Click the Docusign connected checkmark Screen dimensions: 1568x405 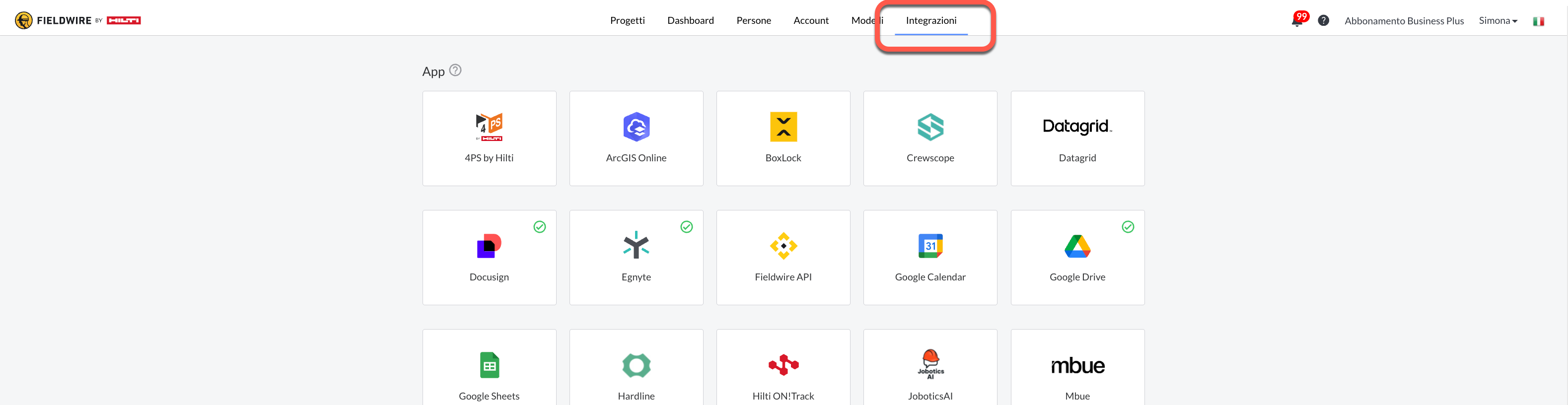coord(539,227)
